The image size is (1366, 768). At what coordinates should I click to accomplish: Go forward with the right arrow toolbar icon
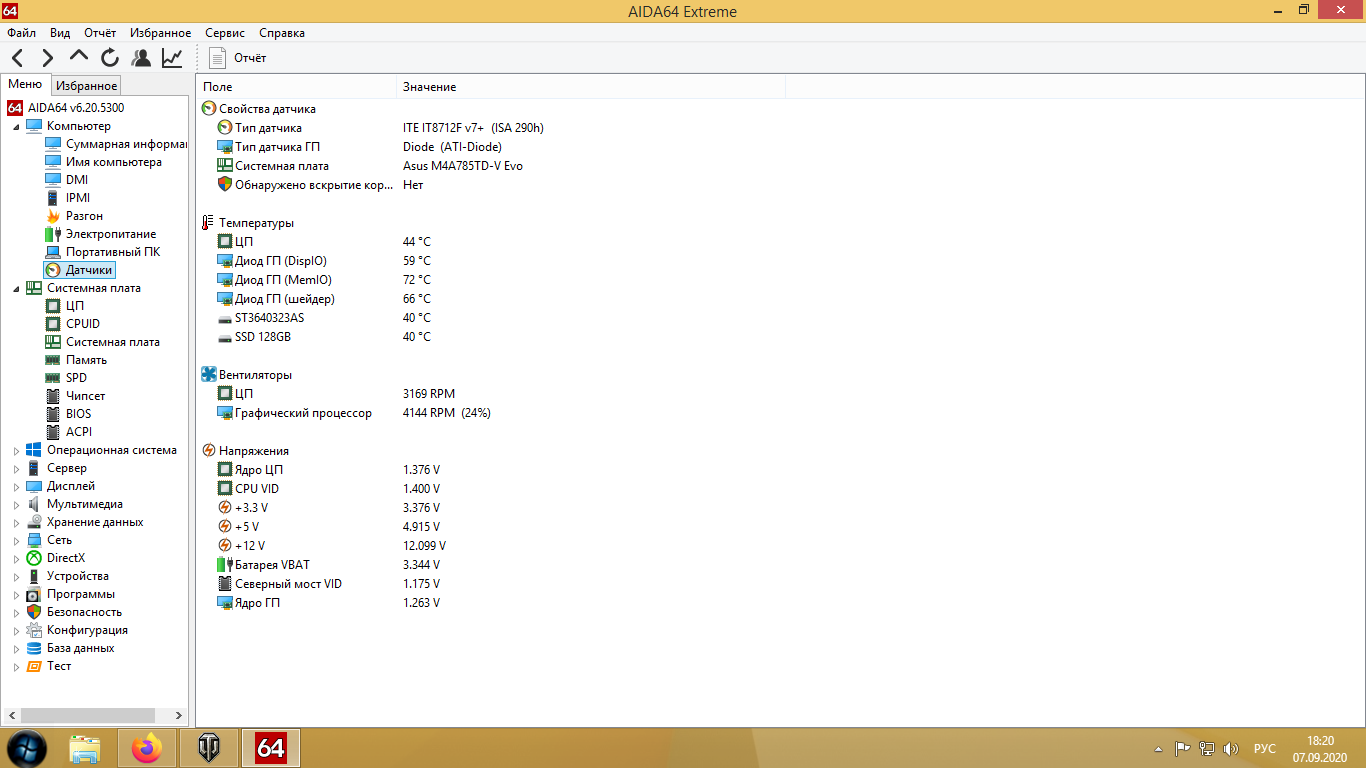pos(48,58)
